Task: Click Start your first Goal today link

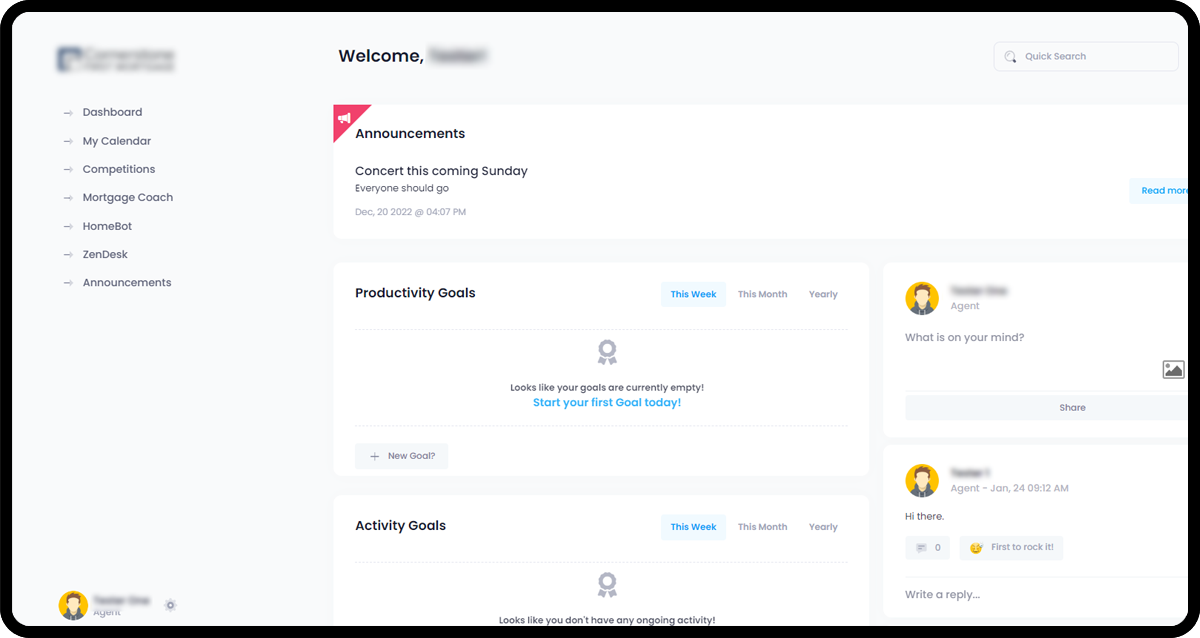Action: click(x=607, y=403)
